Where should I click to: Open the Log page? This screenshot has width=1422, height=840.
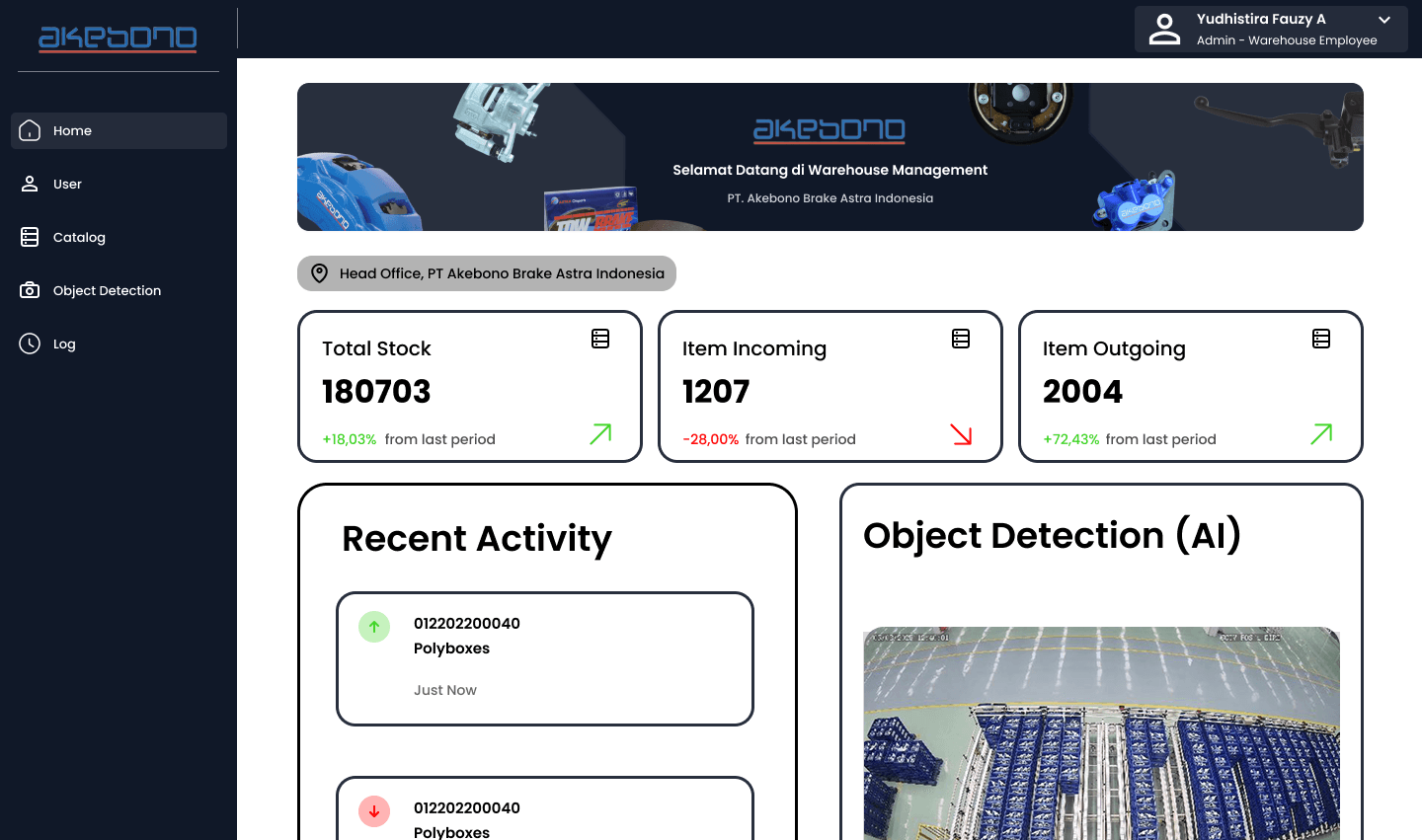(x=64, y=344)
